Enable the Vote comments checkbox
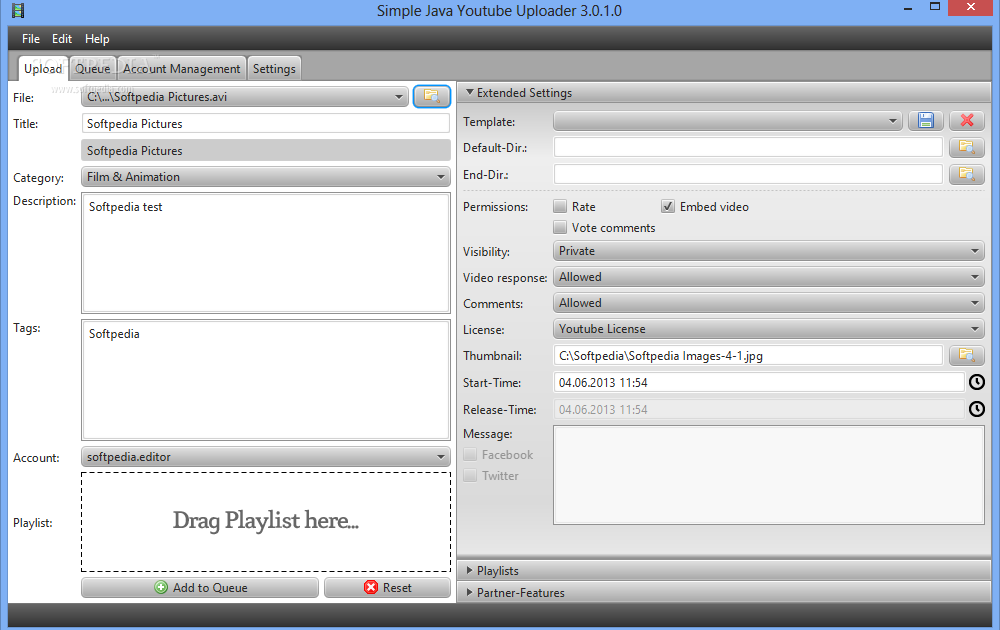The image size is (1000, 630). point(560,227)
